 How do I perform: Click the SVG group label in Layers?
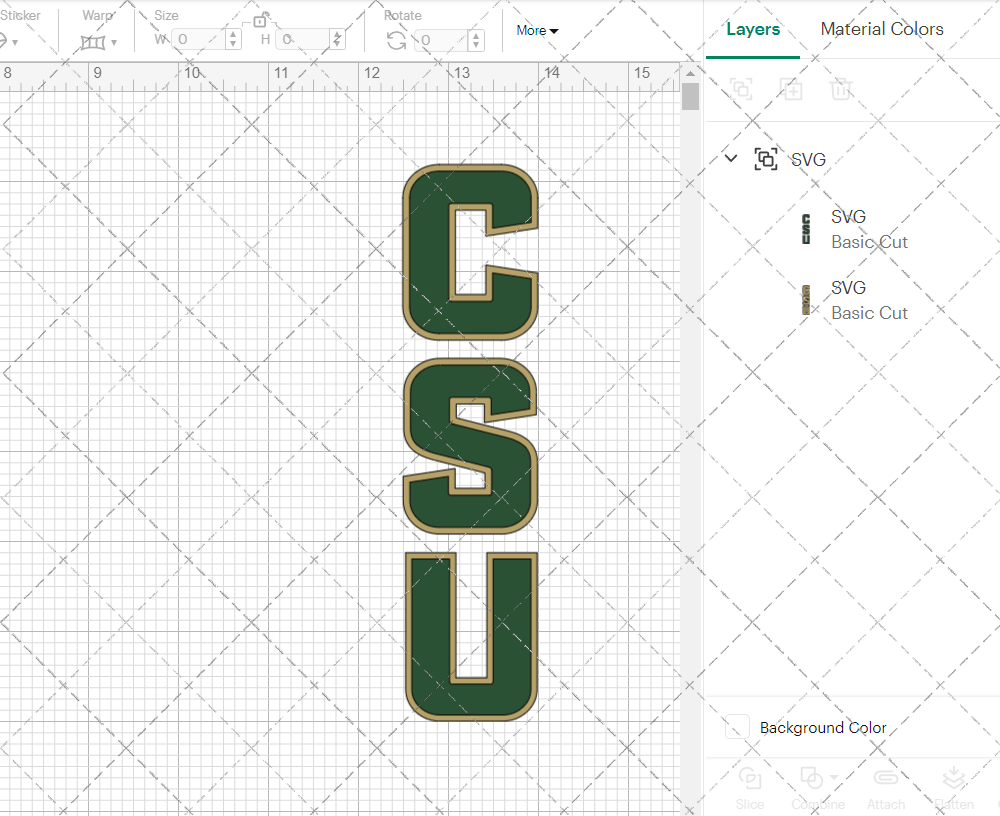[808, 159]
